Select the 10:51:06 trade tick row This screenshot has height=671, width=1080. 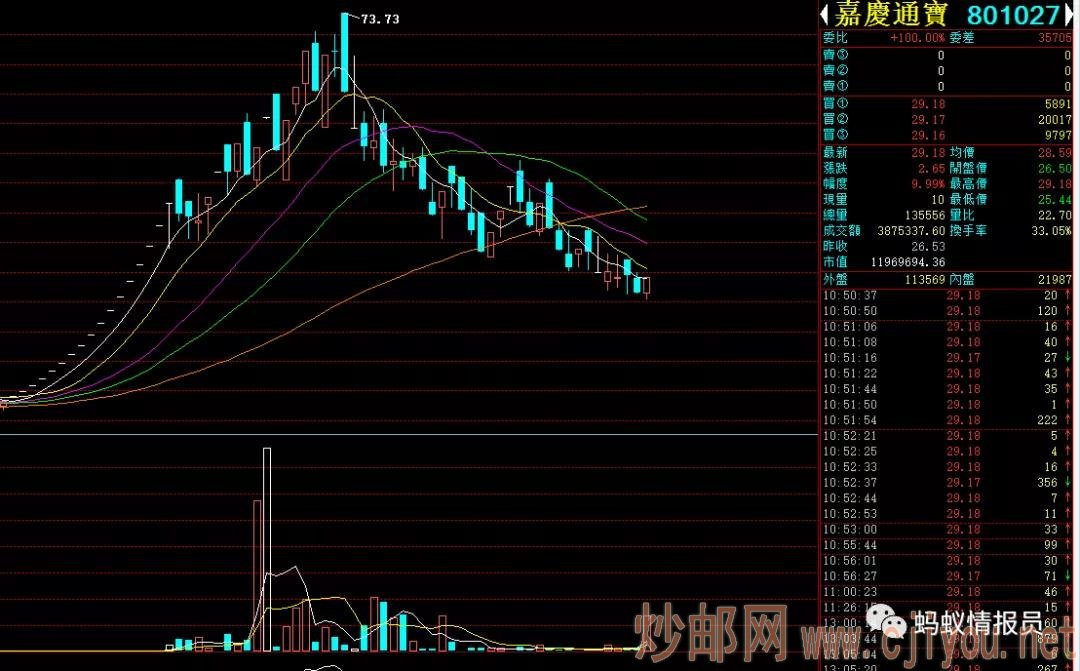click(947, 327)
